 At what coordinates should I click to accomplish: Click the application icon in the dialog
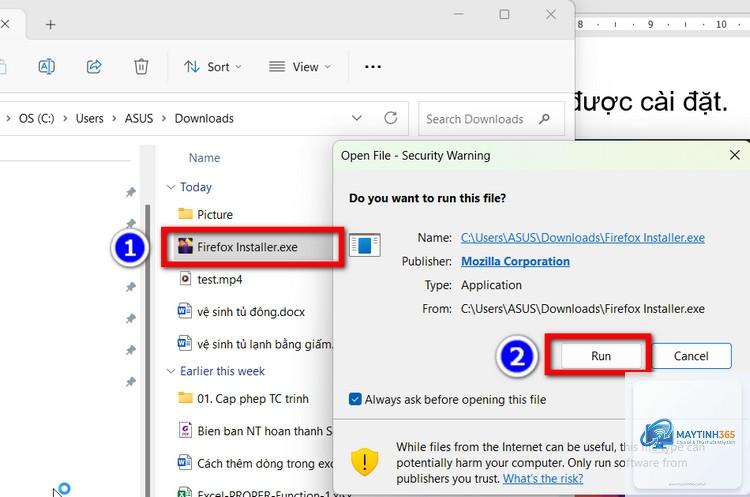click(x=364, y=245)
